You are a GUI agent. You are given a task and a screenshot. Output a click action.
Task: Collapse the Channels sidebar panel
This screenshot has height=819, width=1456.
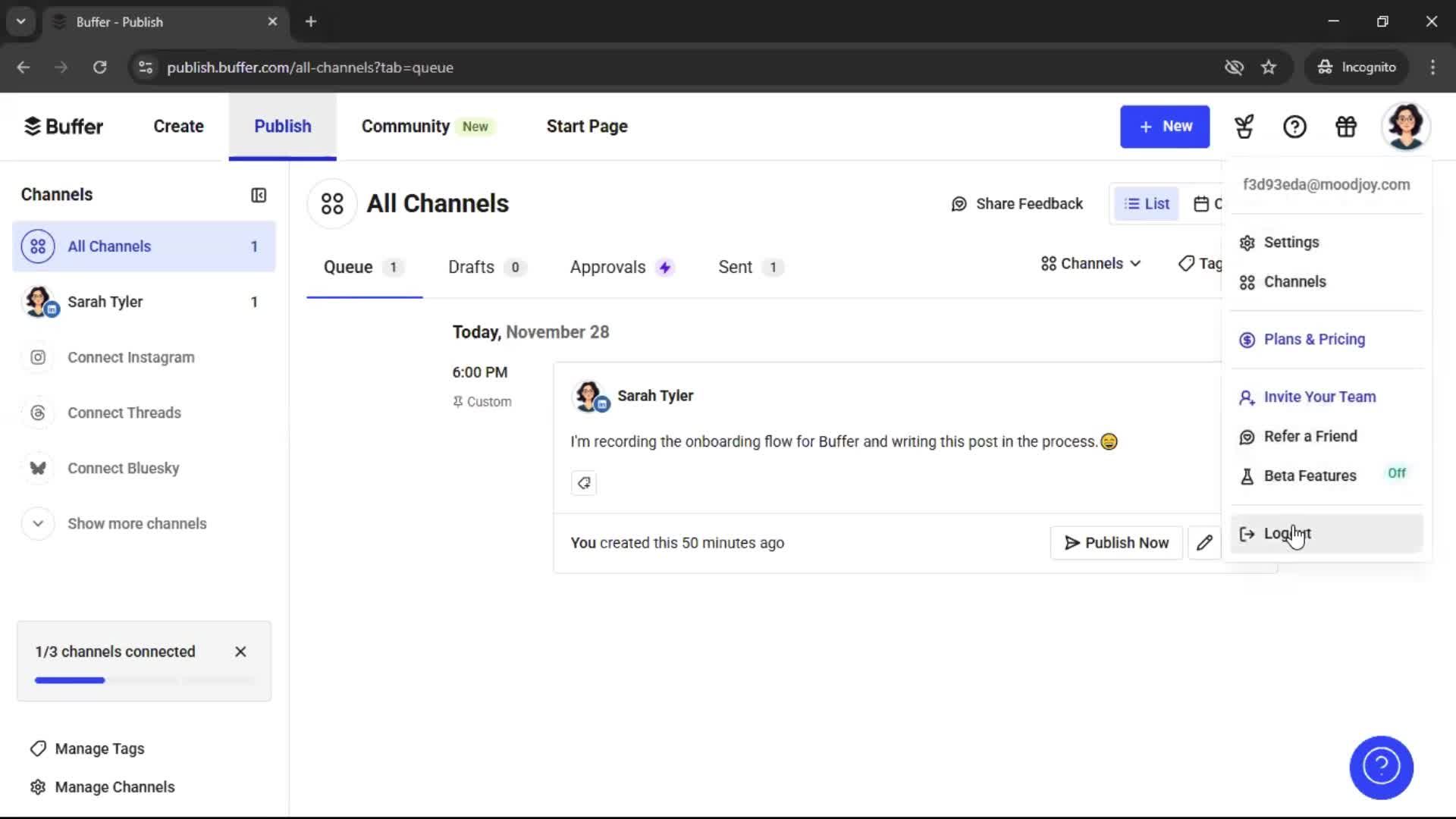259,195
